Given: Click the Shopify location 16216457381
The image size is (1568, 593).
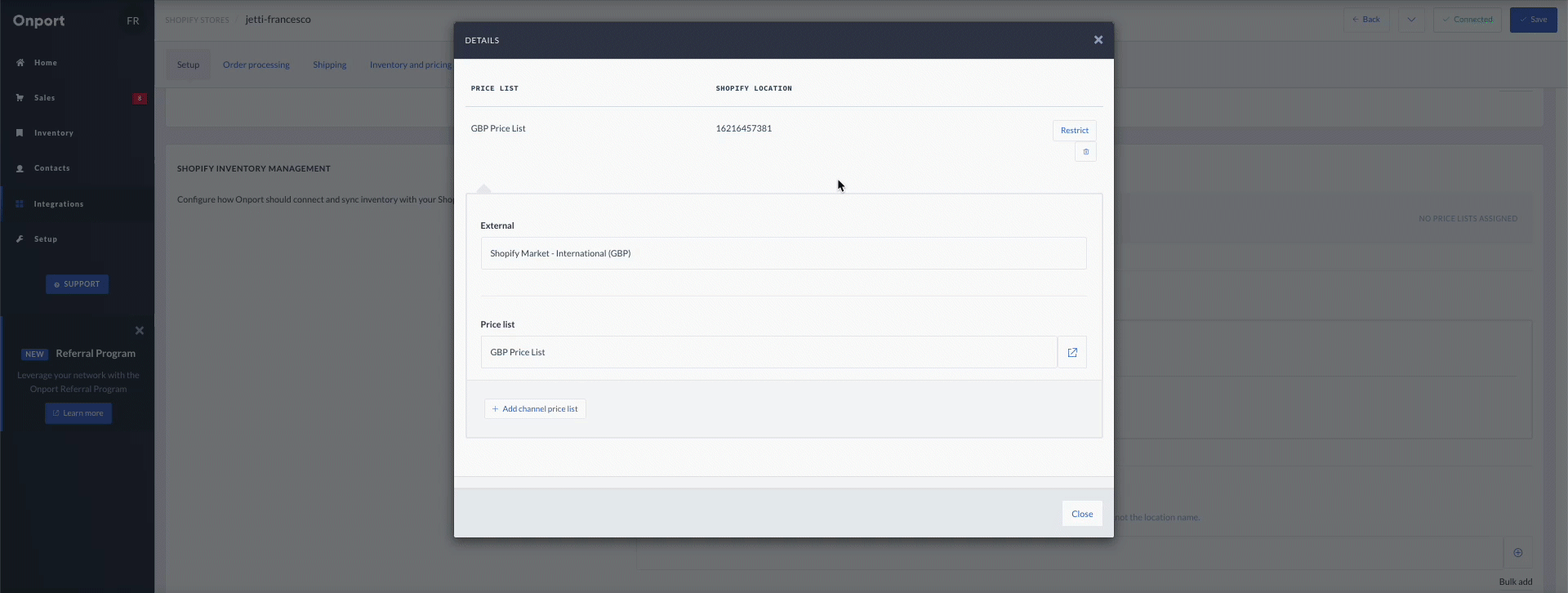Looking at the screenshot, I should coord(743,128).
